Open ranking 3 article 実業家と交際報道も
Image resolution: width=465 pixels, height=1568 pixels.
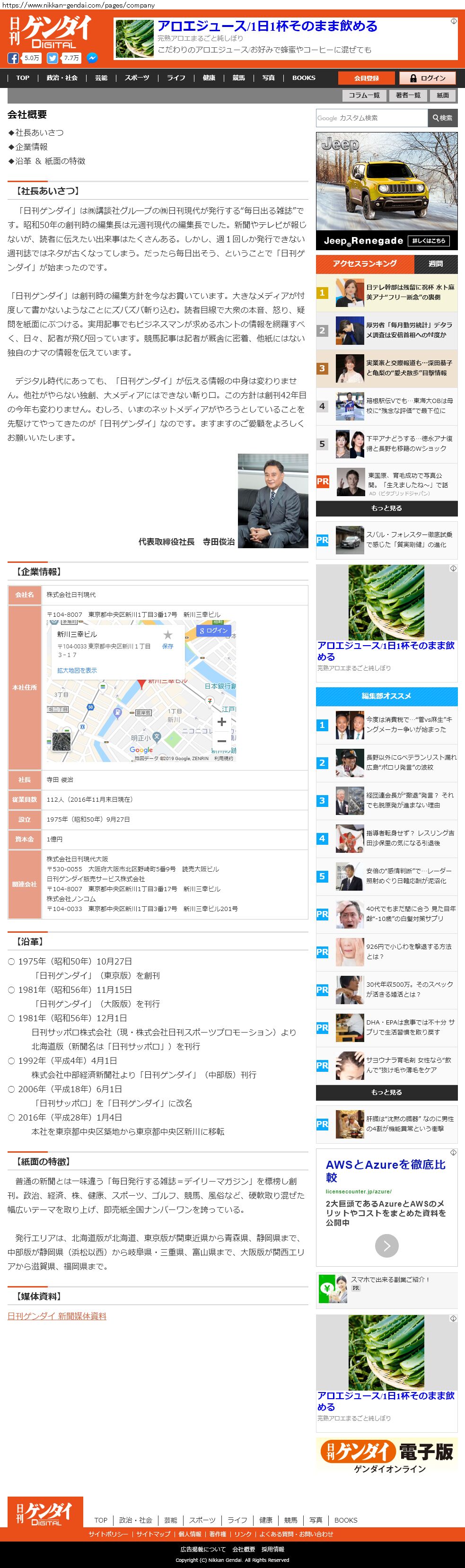386,368
